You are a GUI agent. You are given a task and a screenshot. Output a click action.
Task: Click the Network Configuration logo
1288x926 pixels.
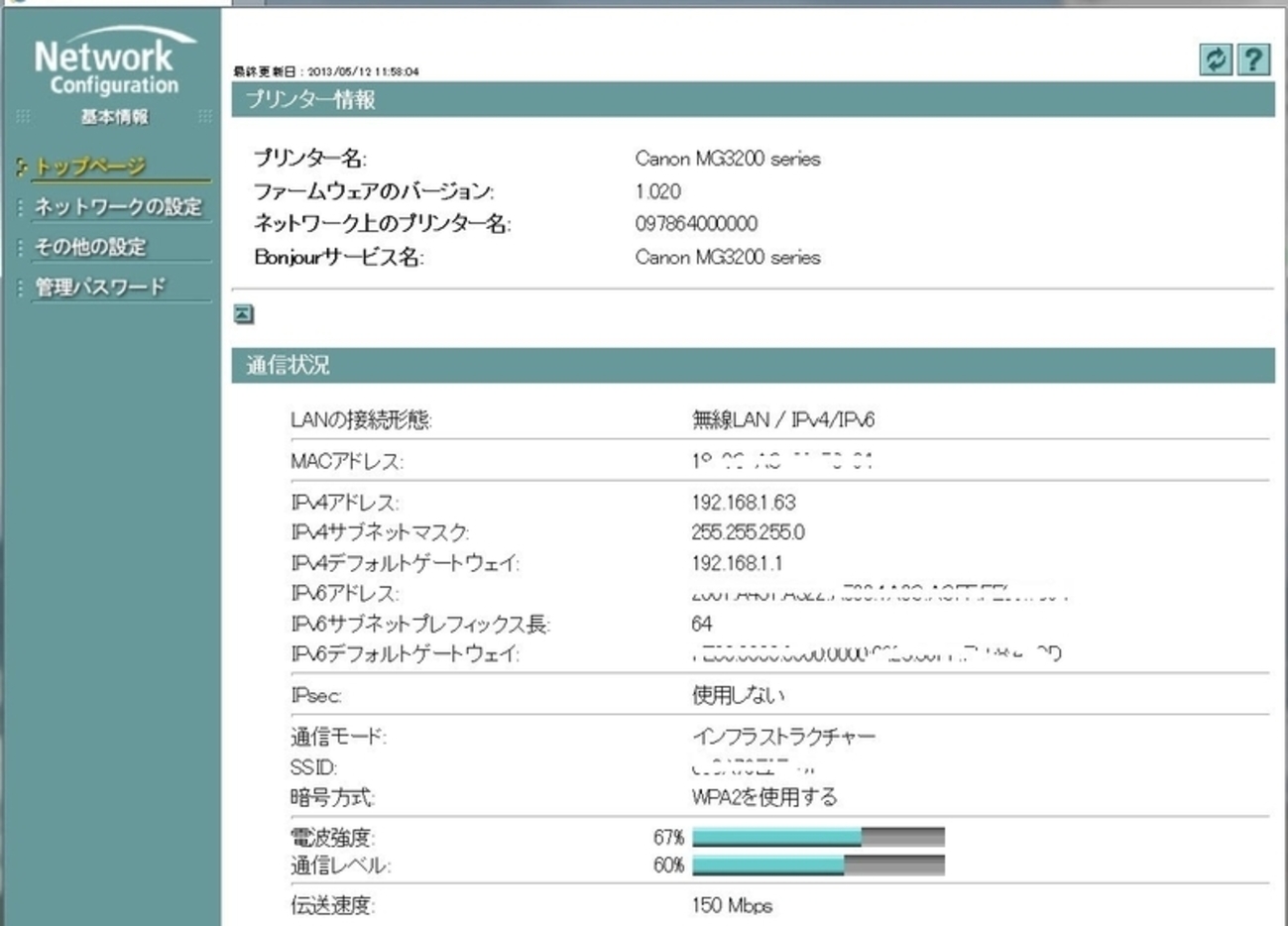coord(114,62)
